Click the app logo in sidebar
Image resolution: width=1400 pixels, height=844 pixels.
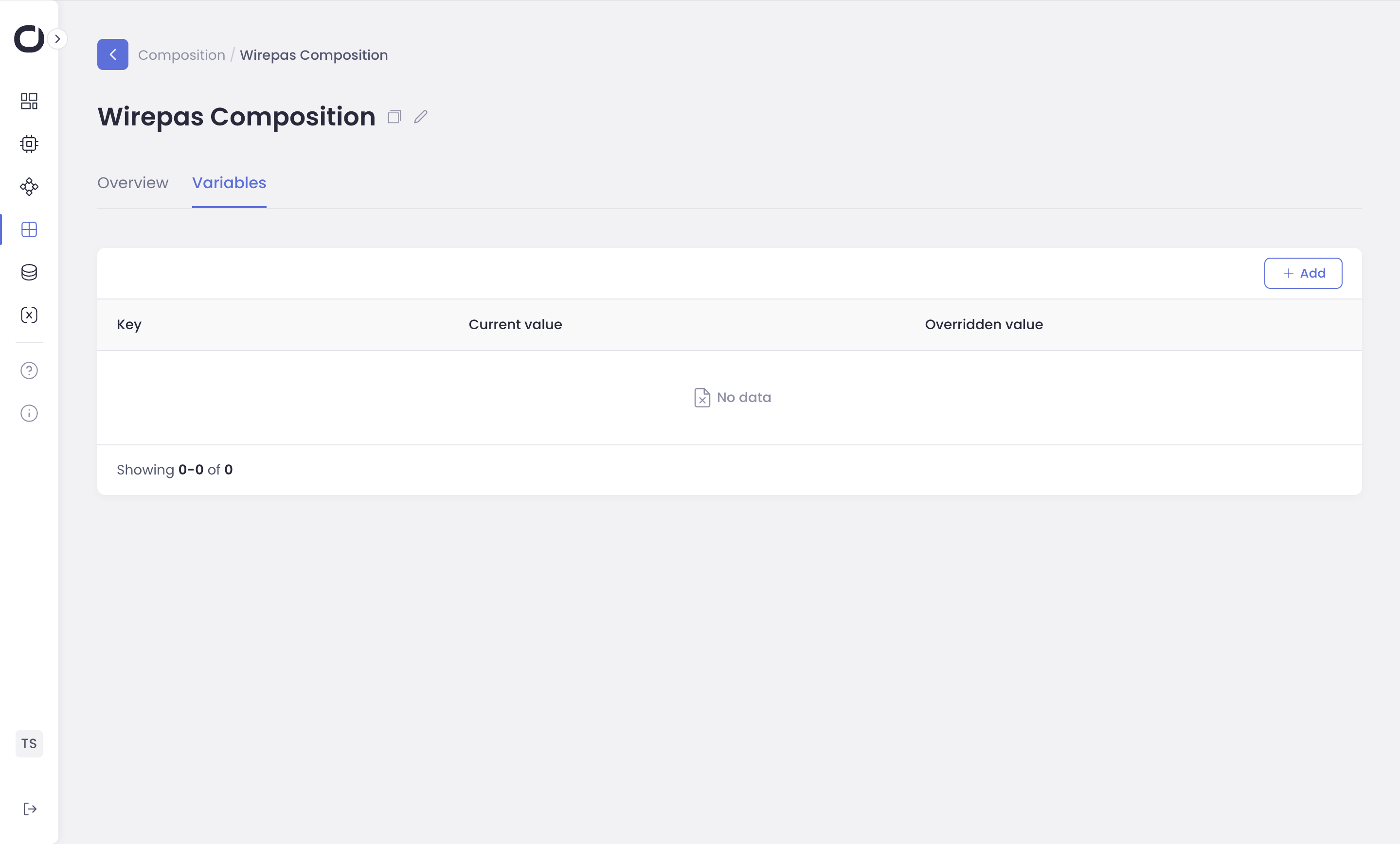[28, 38]
